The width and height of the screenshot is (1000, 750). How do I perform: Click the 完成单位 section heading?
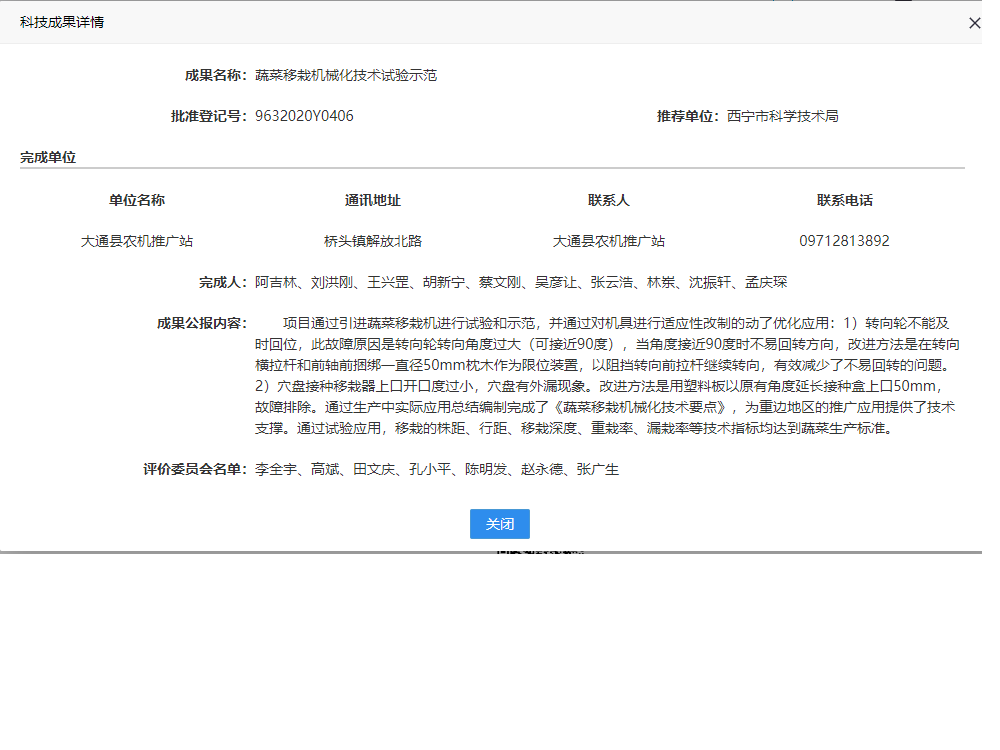(48, 157)
